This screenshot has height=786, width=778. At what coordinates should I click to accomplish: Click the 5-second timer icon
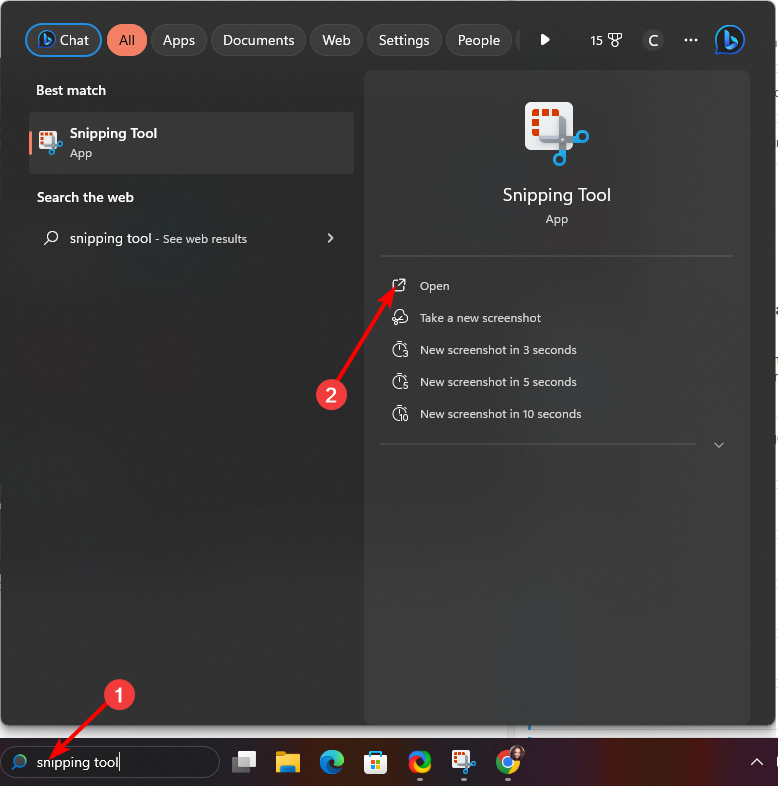pyautogui.click(x=400, y=381)
